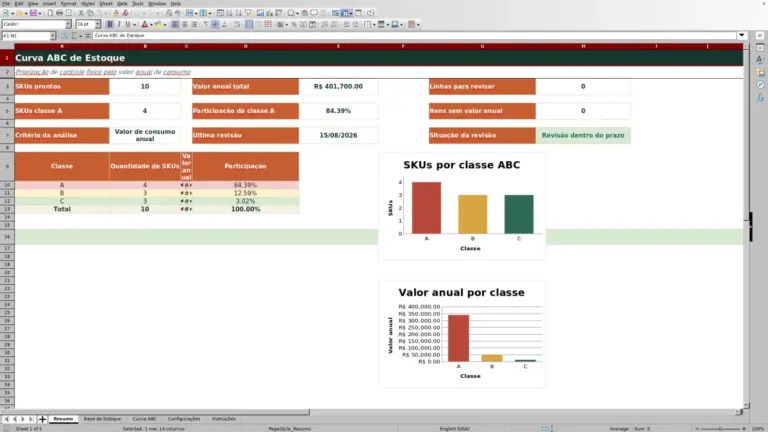
Task: Click the Align Center icon
Action: coord(185,24)
